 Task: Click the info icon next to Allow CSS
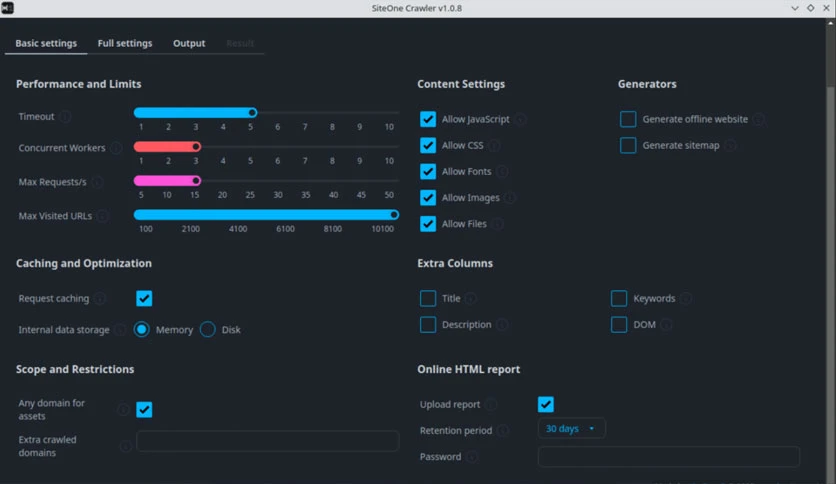tap(494, 146)
